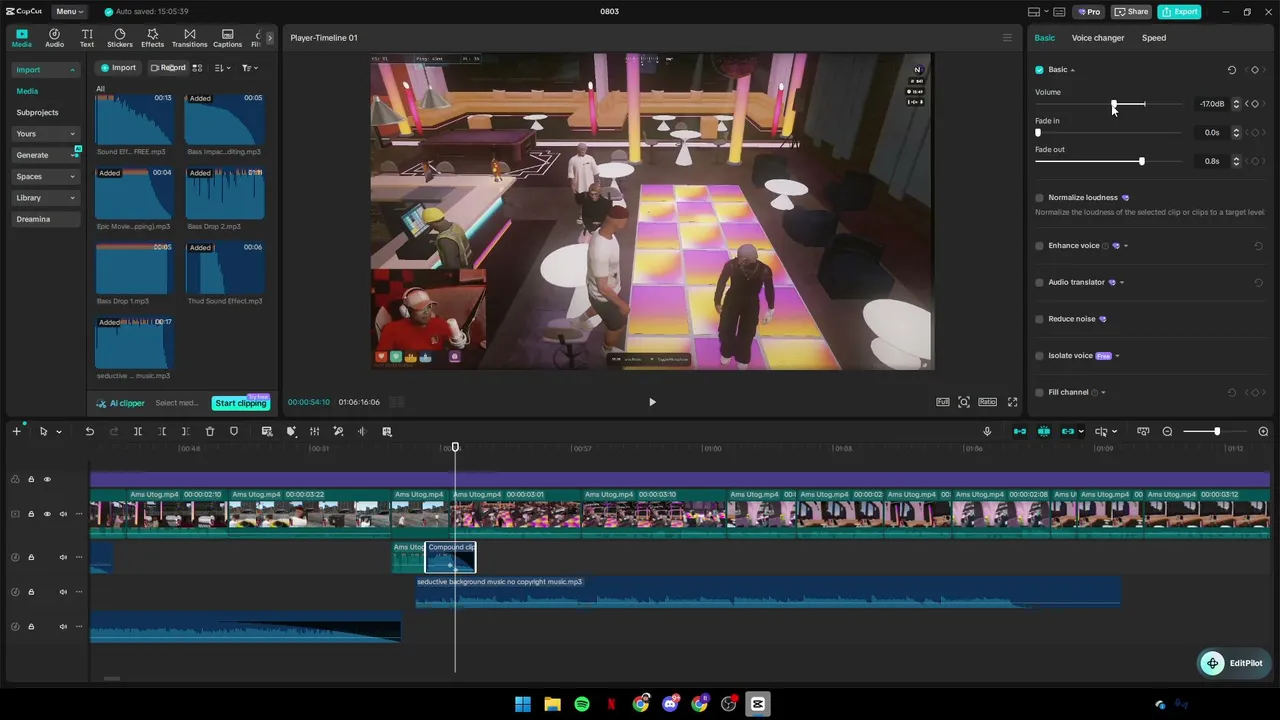Open the player panel menu icon
Image resolution: width=1280 pixels, height=720 pixels.
pyautogui.click(x=1007, y=38)
